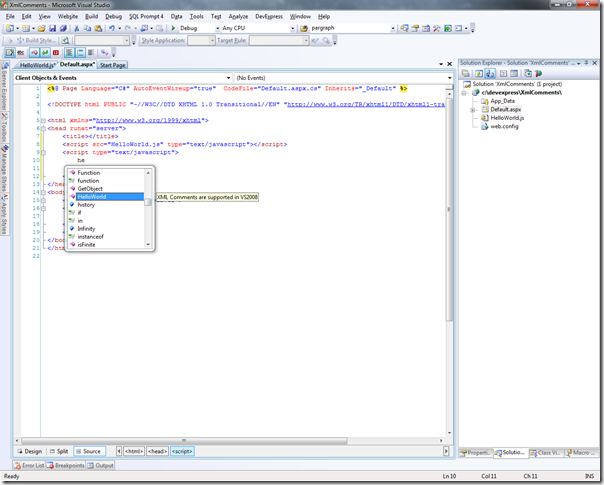Click the Find in Files icon beside pargraph box

[304, 28]
